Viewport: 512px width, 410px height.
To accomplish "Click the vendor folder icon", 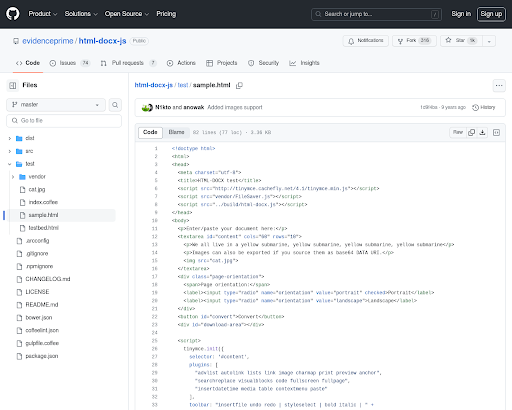I will (x=22, y=177).
